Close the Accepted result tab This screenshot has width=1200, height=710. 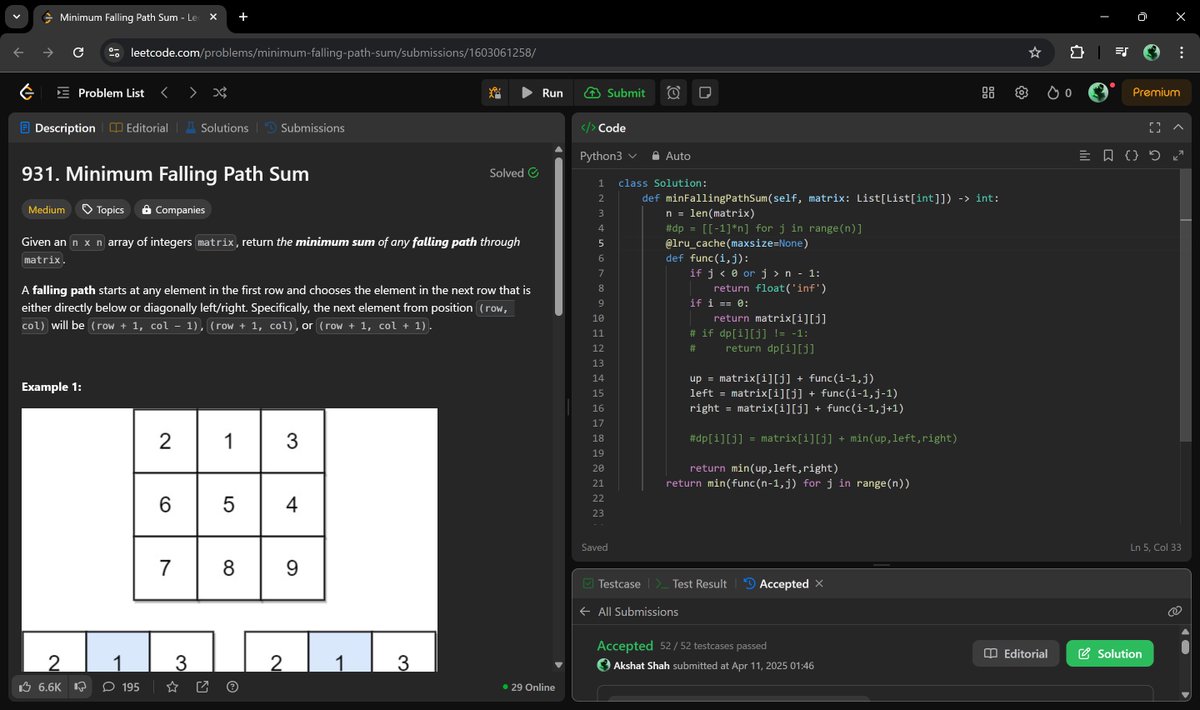point(819,584)
